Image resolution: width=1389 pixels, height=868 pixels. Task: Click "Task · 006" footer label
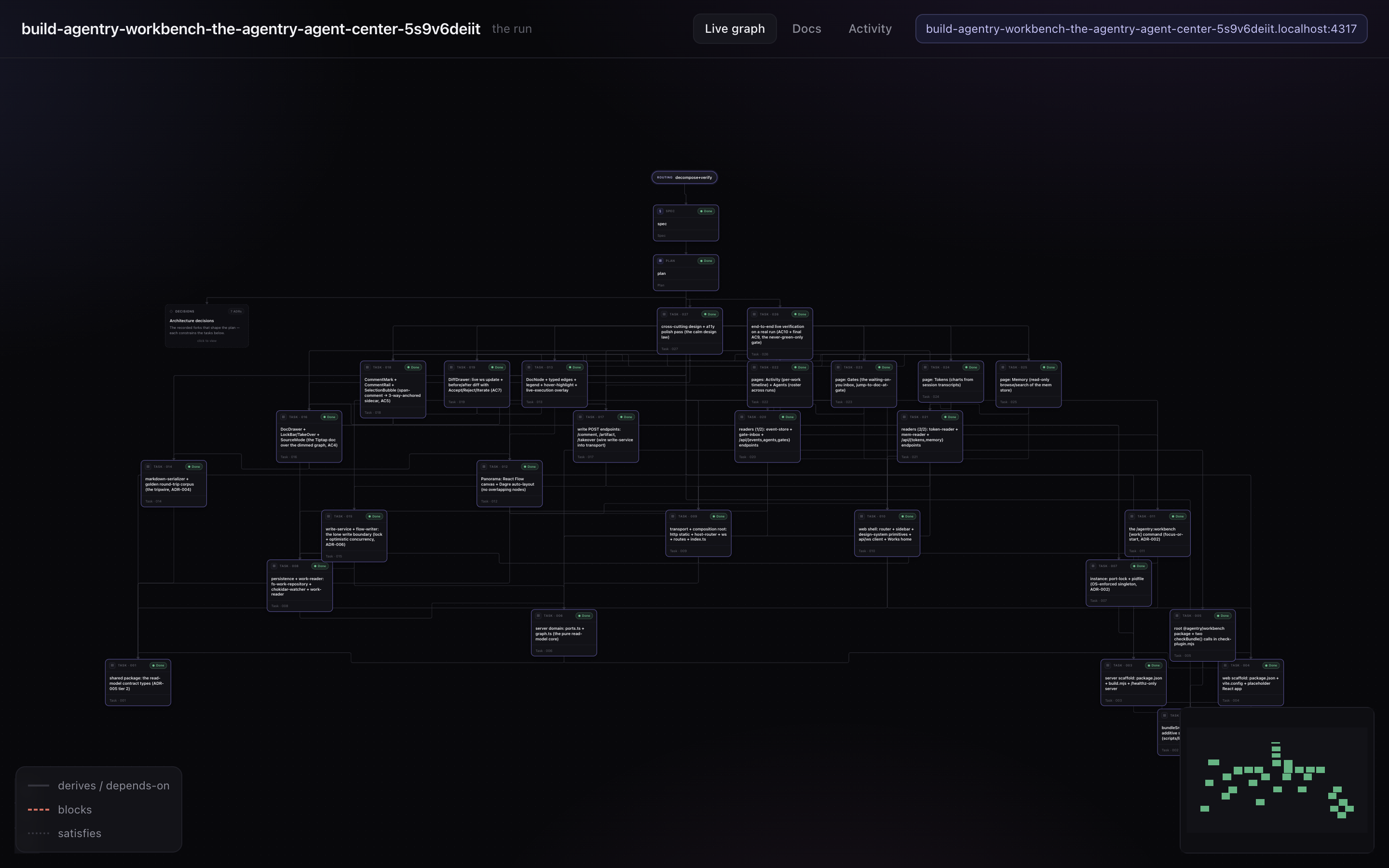(x=544, y=651)
